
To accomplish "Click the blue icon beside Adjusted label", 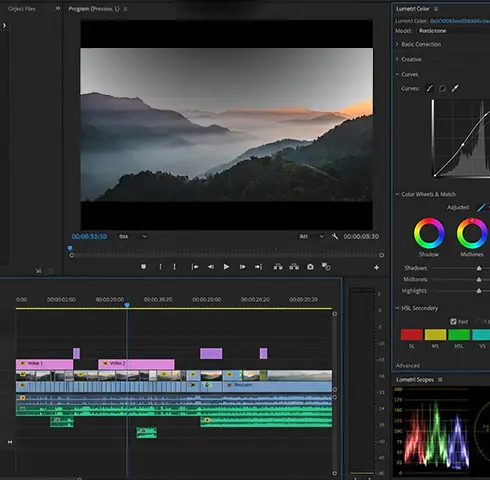I will [x=481, y=208].
